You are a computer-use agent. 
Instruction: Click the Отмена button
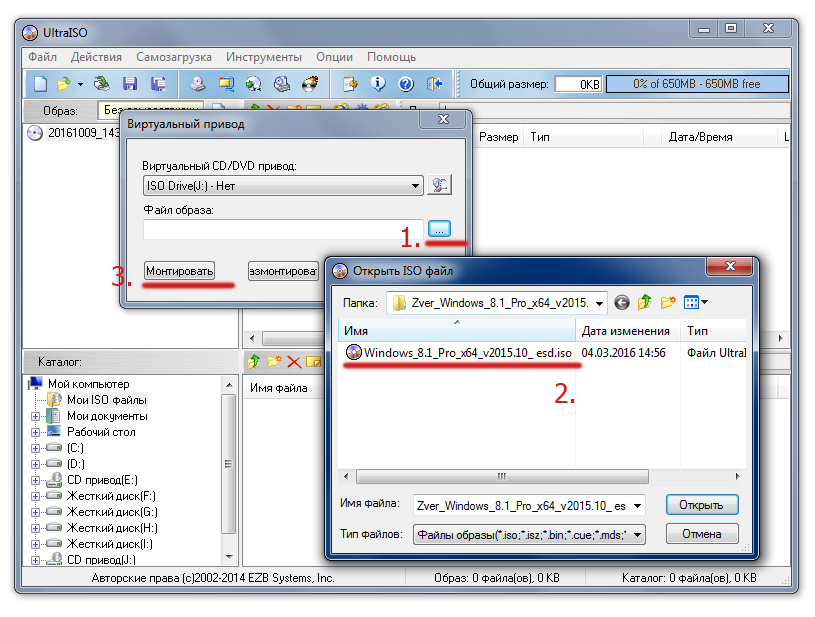point(702,534)
